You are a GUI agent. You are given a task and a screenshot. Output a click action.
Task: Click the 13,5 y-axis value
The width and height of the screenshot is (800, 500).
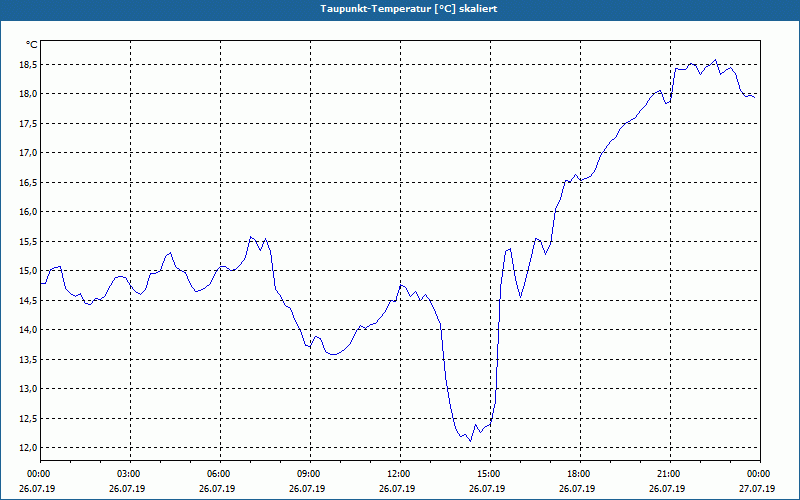pyautogui.click(x=29, y=359)
